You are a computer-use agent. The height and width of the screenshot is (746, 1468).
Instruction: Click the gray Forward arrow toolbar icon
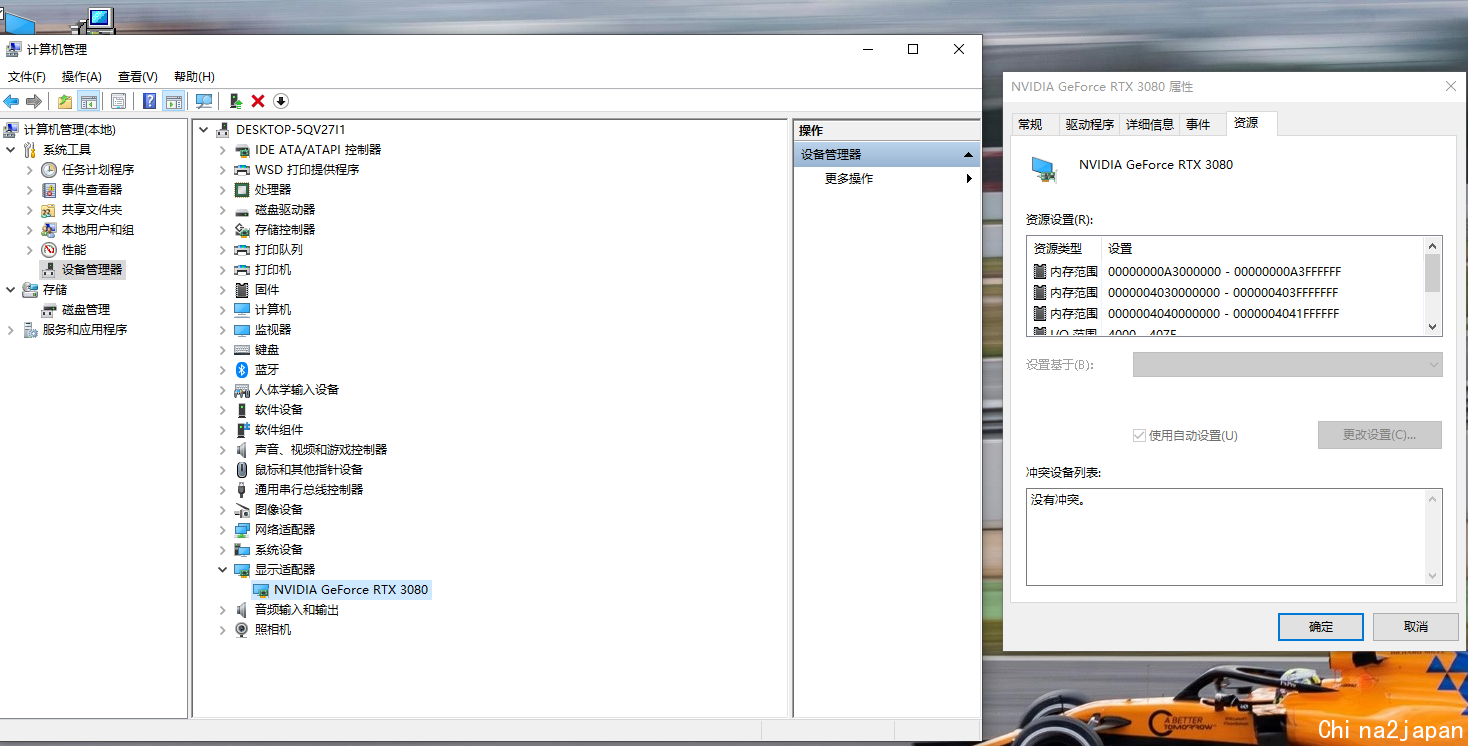click(34, 101)
